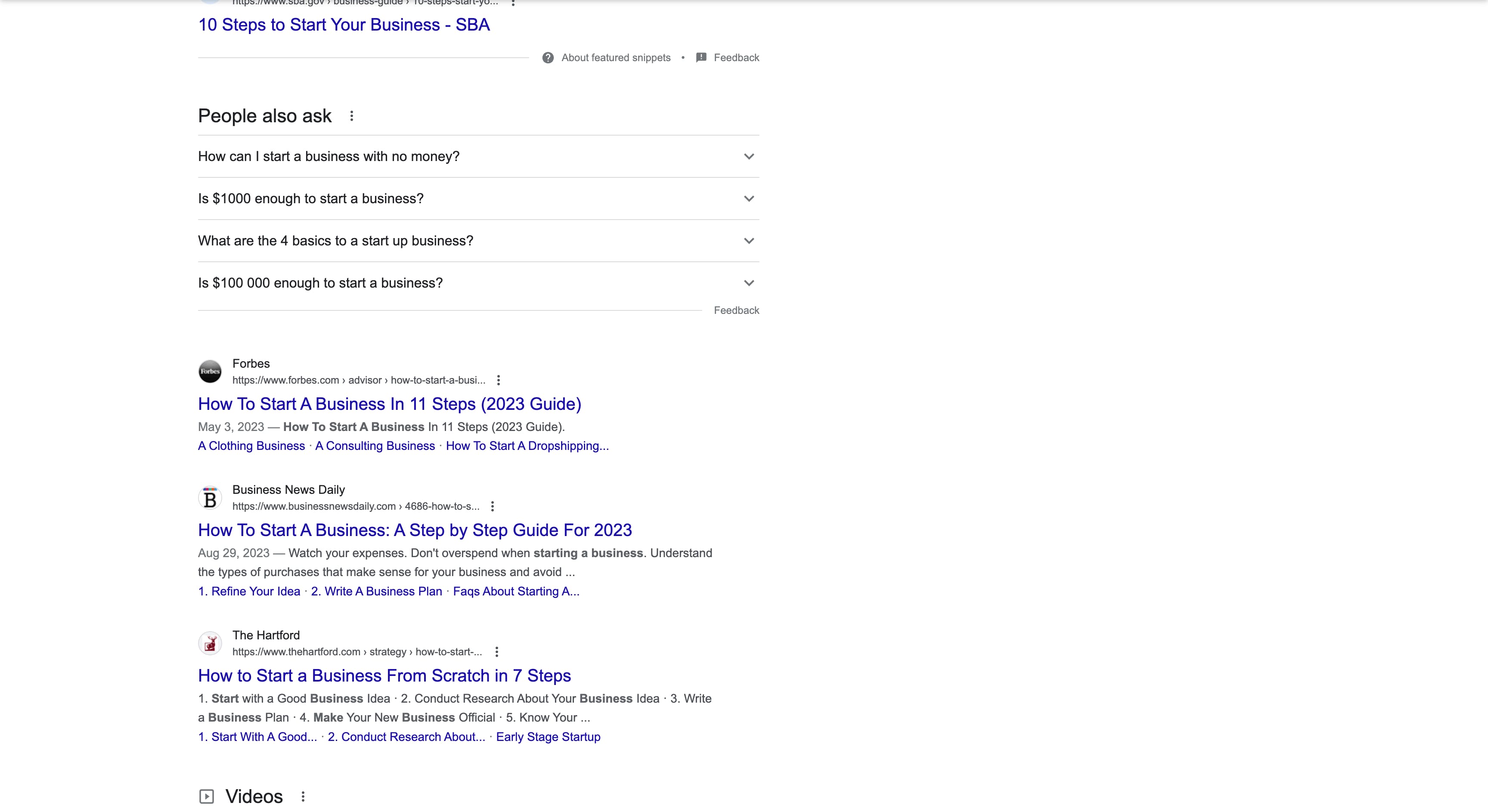Expand 'Is $100 000 enough to start a business?'
Screen dimensions: 1488x812
(478, 283)
